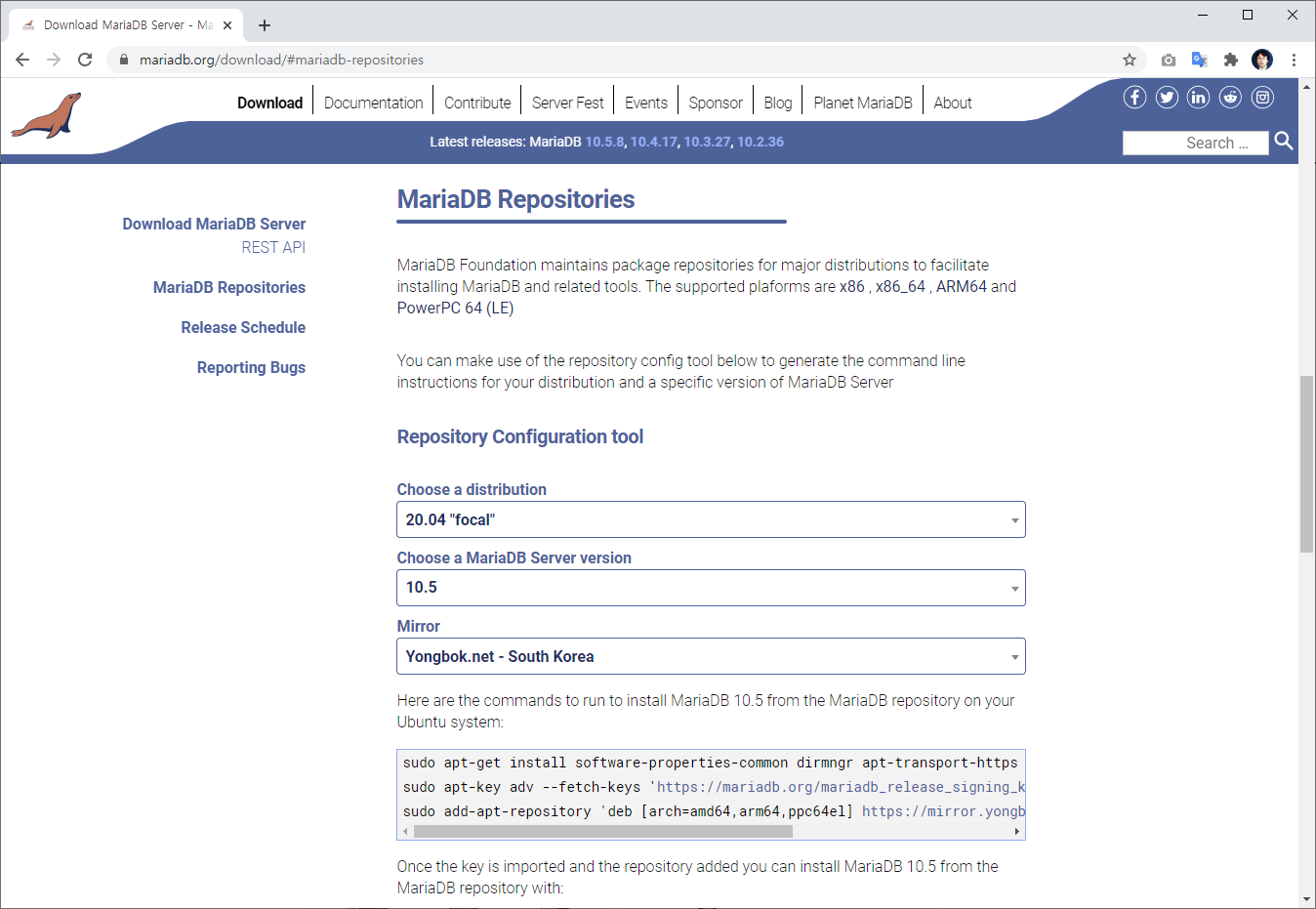Viewport: 1316px width, 909px height.
Task: Click the page scroll down arrow
Action: click(1306, 899)
